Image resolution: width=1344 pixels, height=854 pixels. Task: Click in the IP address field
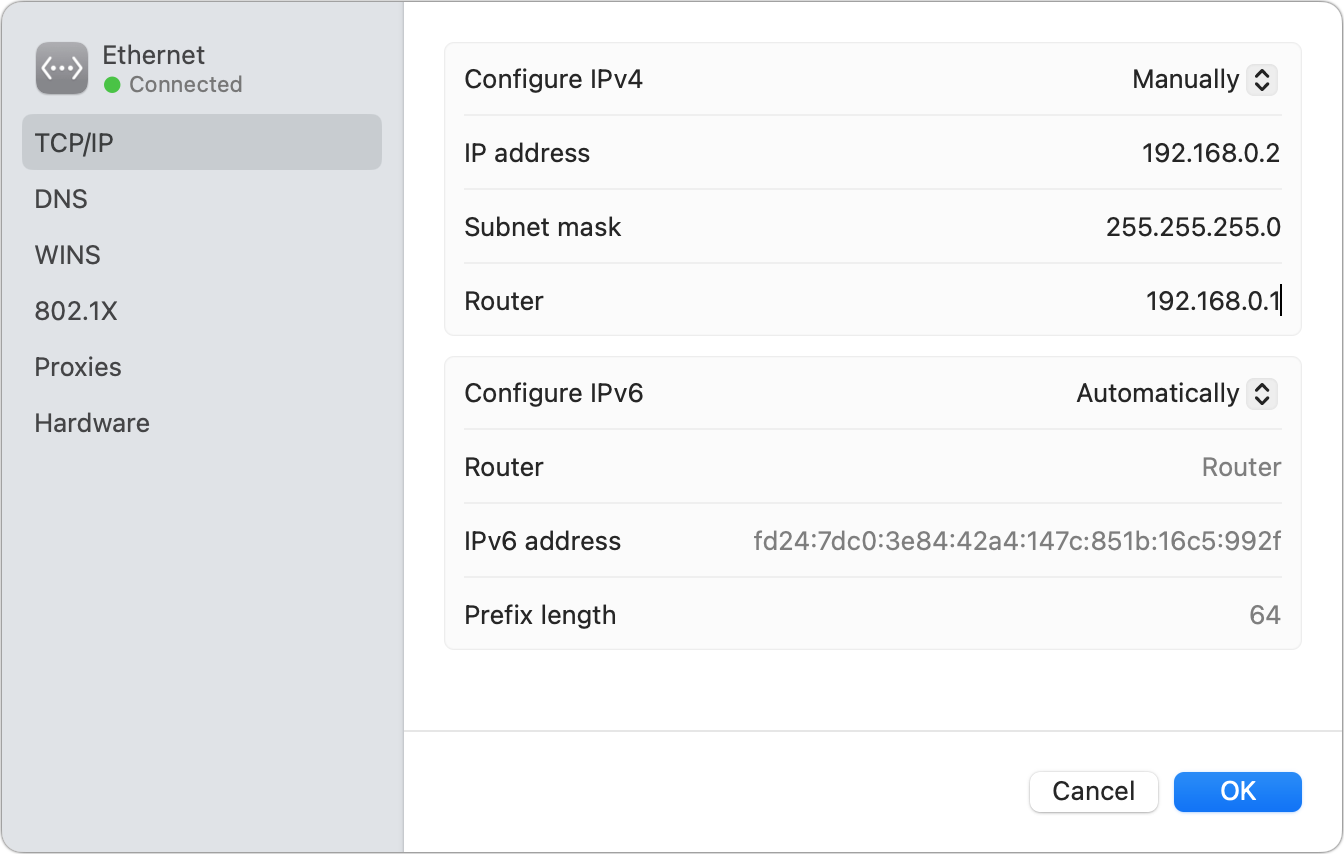pos(1210,153)
